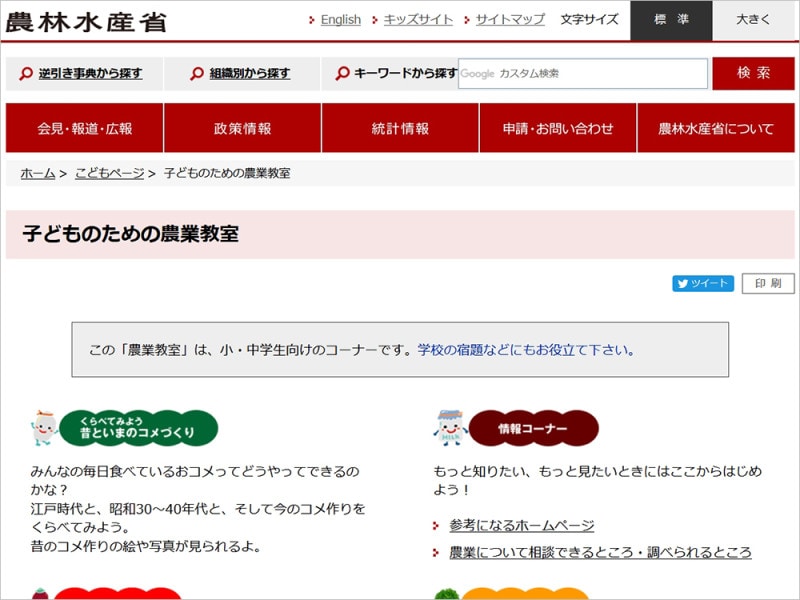The width and height of the screenshot is (800, 600).
Task: Click the rice mascot character icon
Action: [44, 425]
